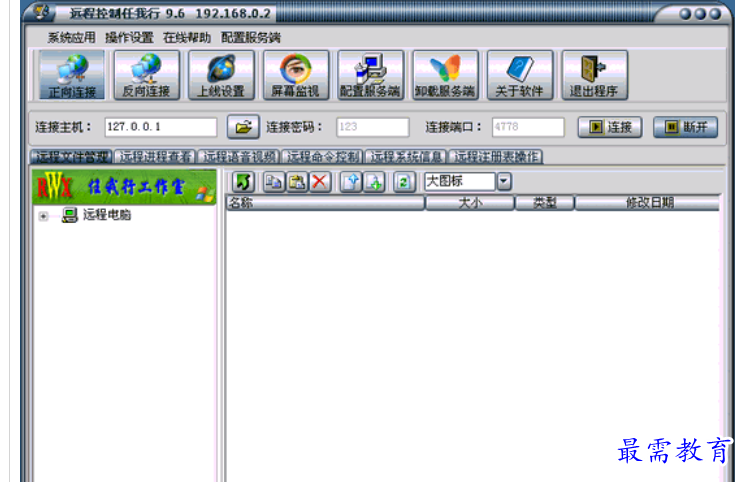Switch to the 远程文件管理 tab

pos(72,157)
